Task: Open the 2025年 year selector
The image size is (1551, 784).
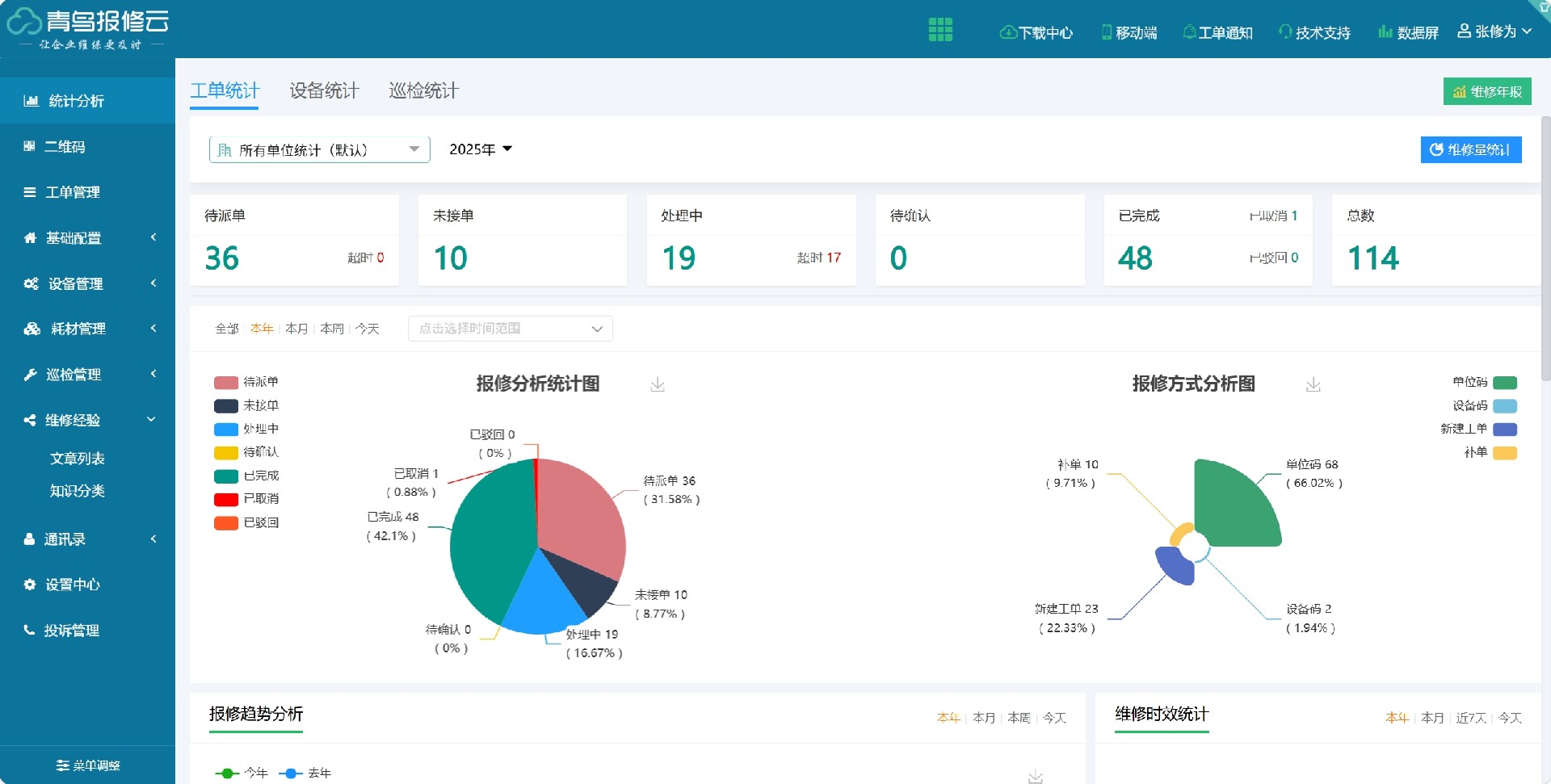Action: point(479,149)
